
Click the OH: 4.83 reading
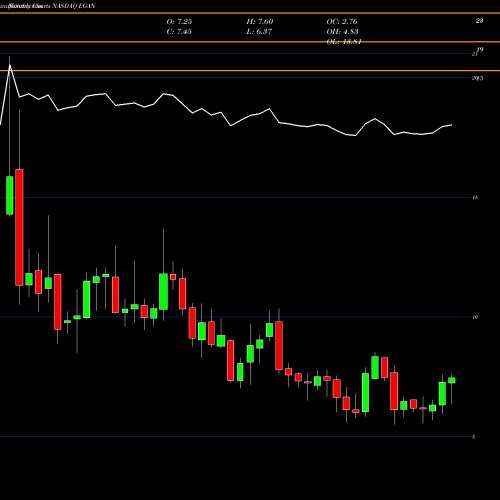pos(342,32)
